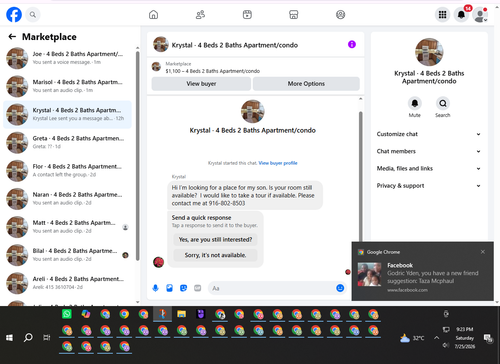Open the emoji picker in message box

(340, 288)
